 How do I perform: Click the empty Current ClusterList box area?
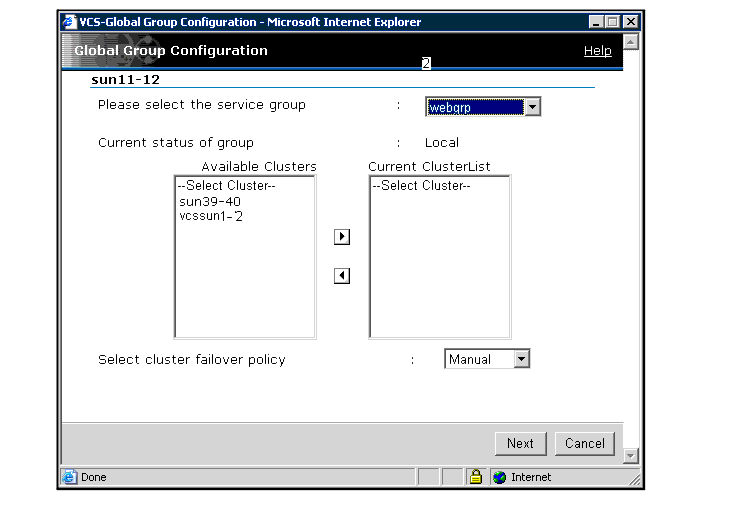439,270
